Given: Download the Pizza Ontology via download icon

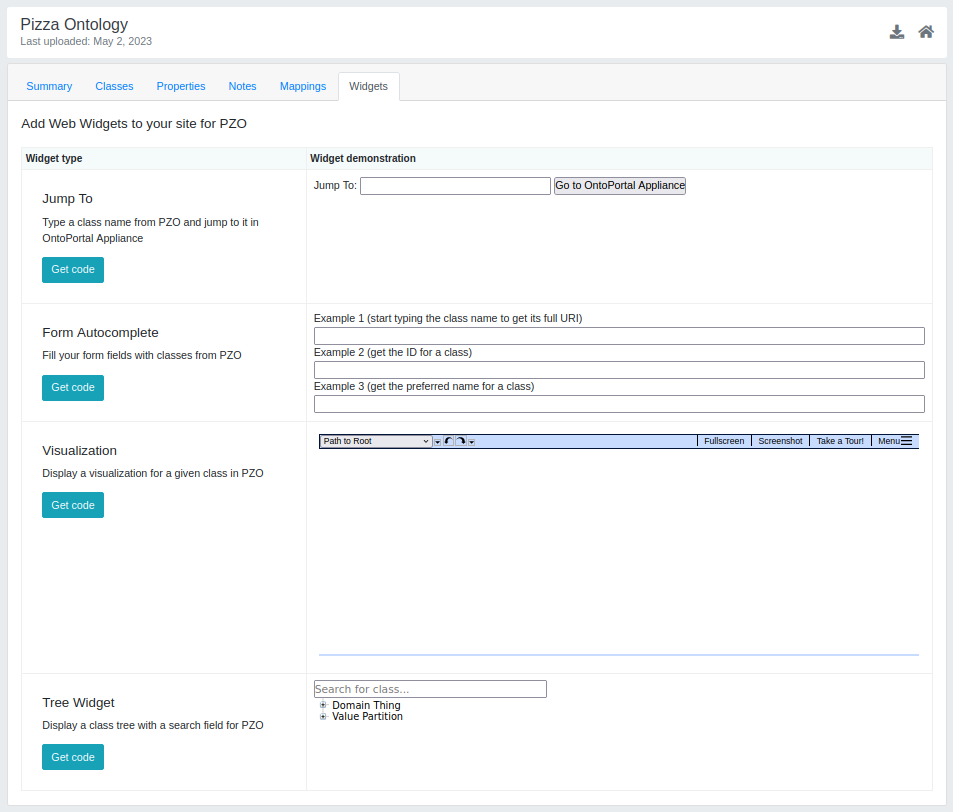Looking at the screenshot, I should pos(897,32).
